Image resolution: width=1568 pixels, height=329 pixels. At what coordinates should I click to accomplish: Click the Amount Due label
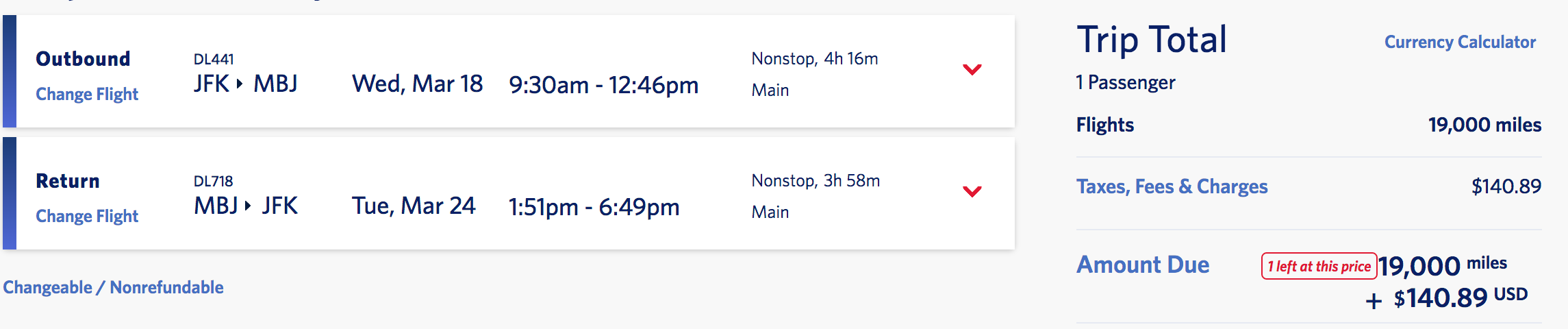click(1143, 265)
